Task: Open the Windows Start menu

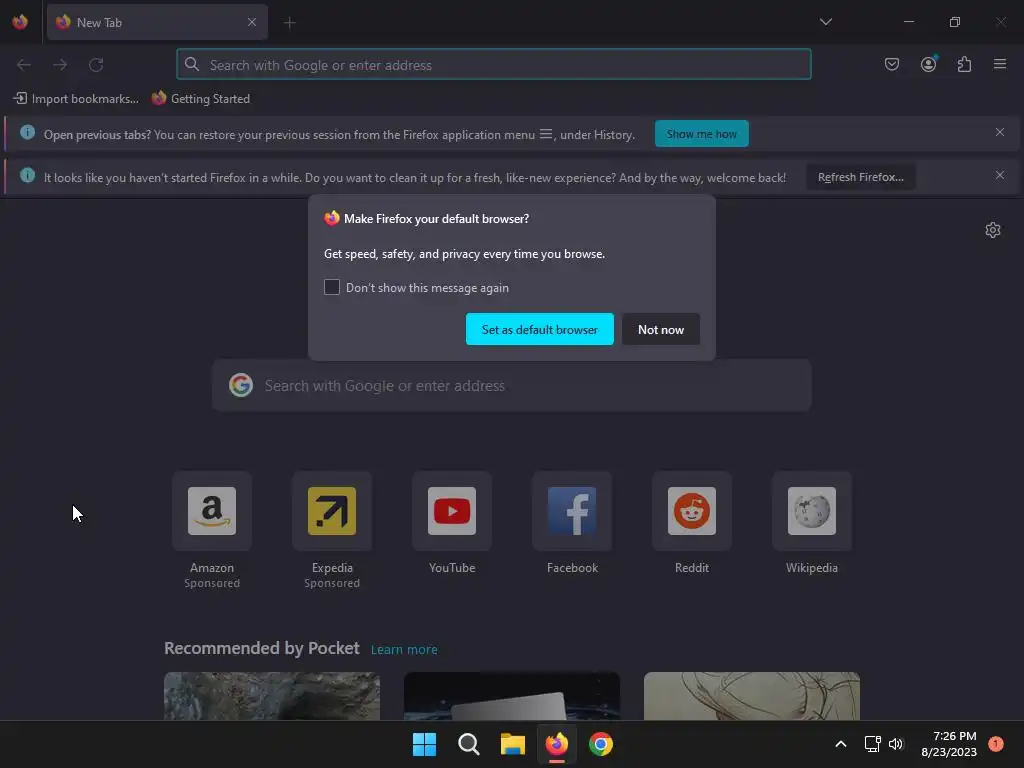Action: click(424, 744)
